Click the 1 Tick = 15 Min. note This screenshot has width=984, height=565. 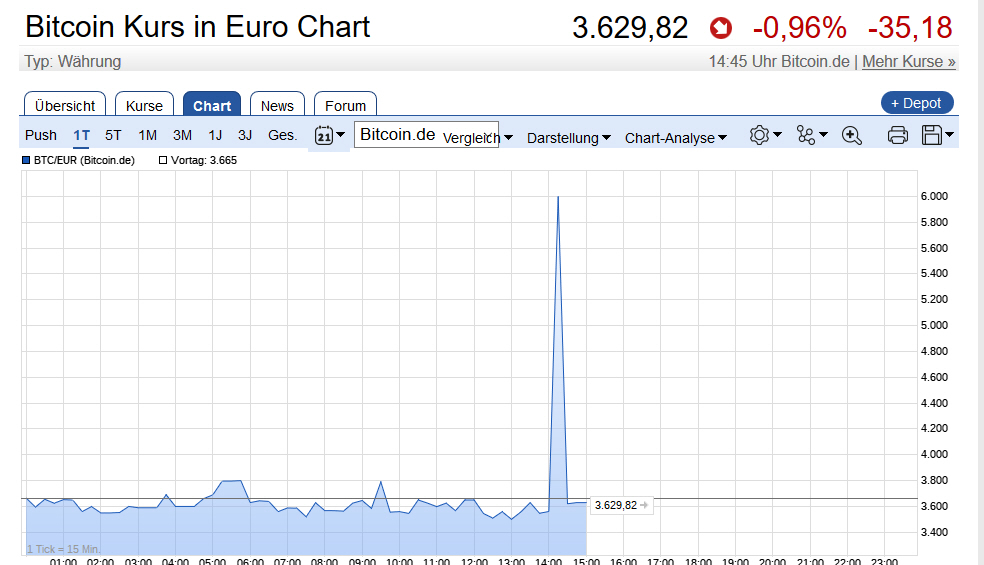tap(63, 549)
